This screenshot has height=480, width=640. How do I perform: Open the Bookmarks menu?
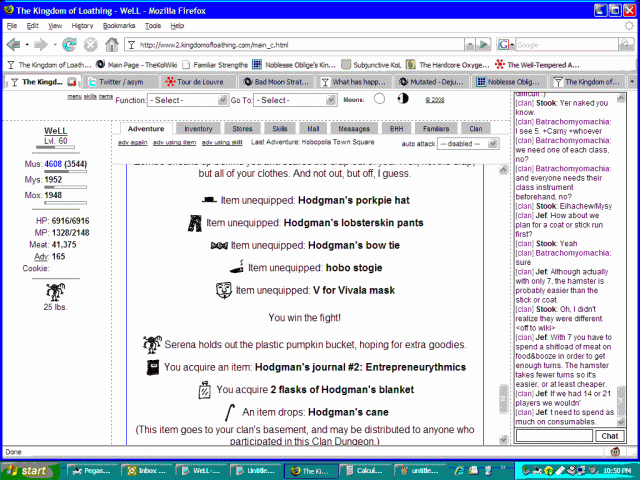(x=118, y=25)
